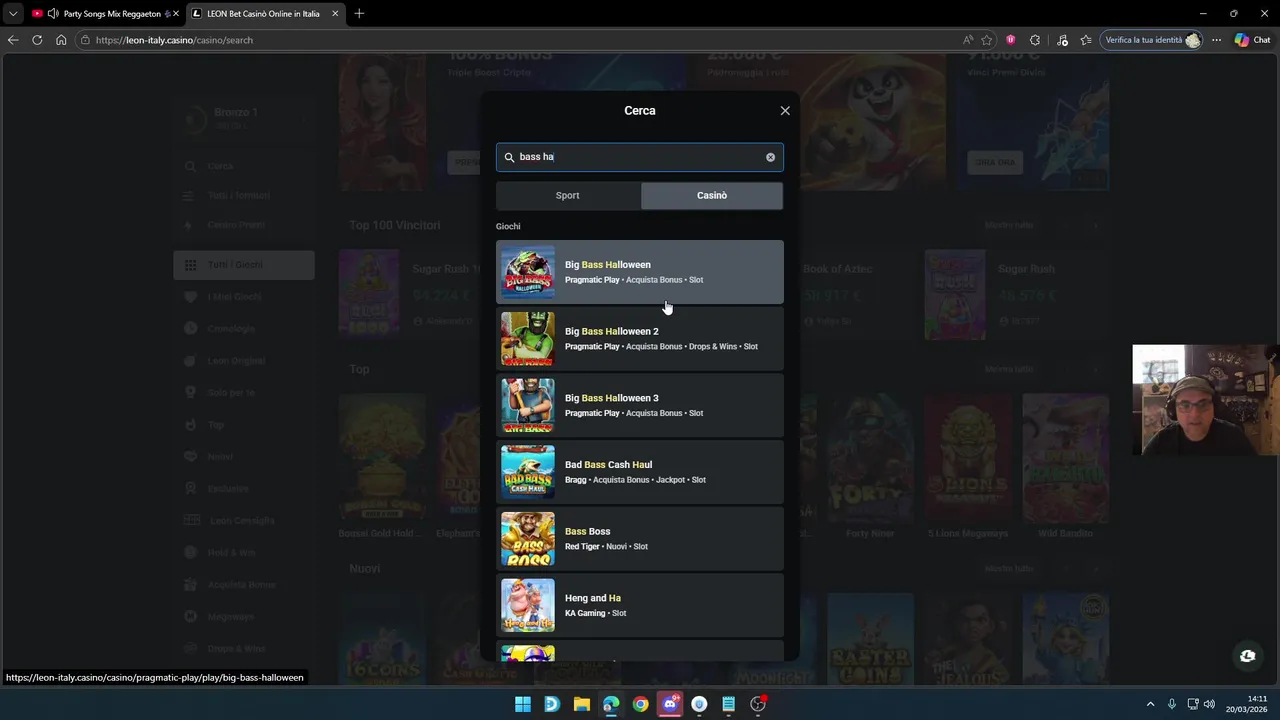Click 'Verifica la tua identità' profile button

pyautogui.click(x=1152, y=40)
